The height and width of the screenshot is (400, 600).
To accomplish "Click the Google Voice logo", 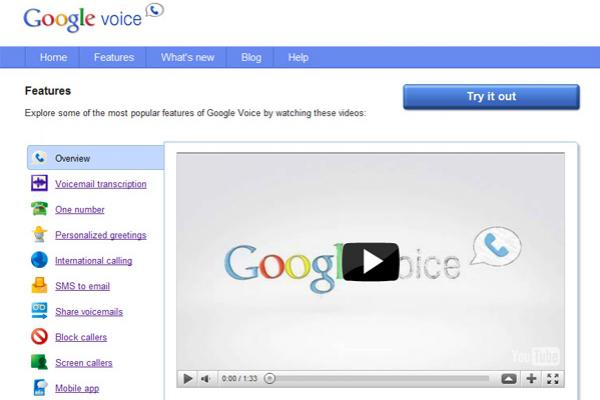I will (x=94, y=18).
